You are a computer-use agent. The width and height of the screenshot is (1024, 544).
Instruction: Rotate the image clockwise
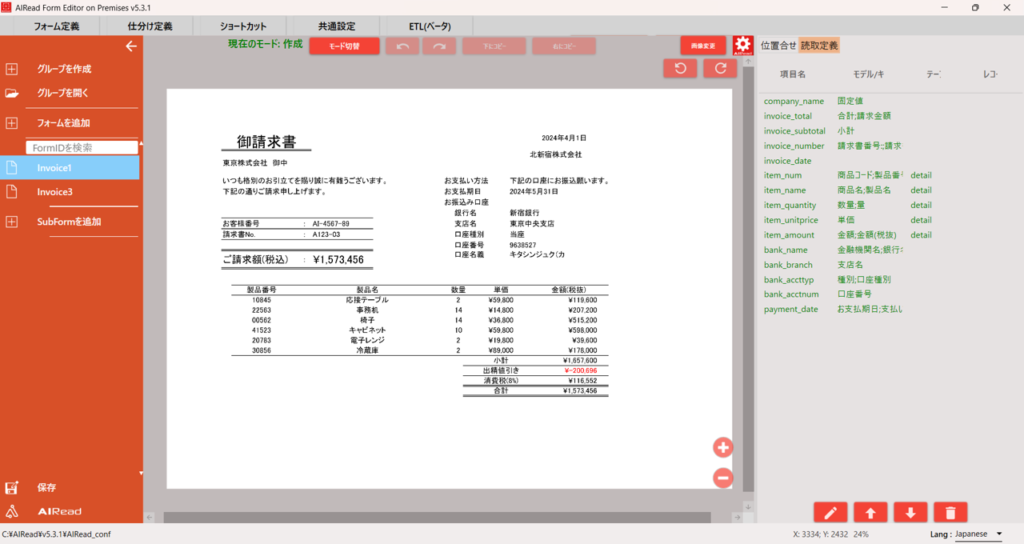click(720, 68)
